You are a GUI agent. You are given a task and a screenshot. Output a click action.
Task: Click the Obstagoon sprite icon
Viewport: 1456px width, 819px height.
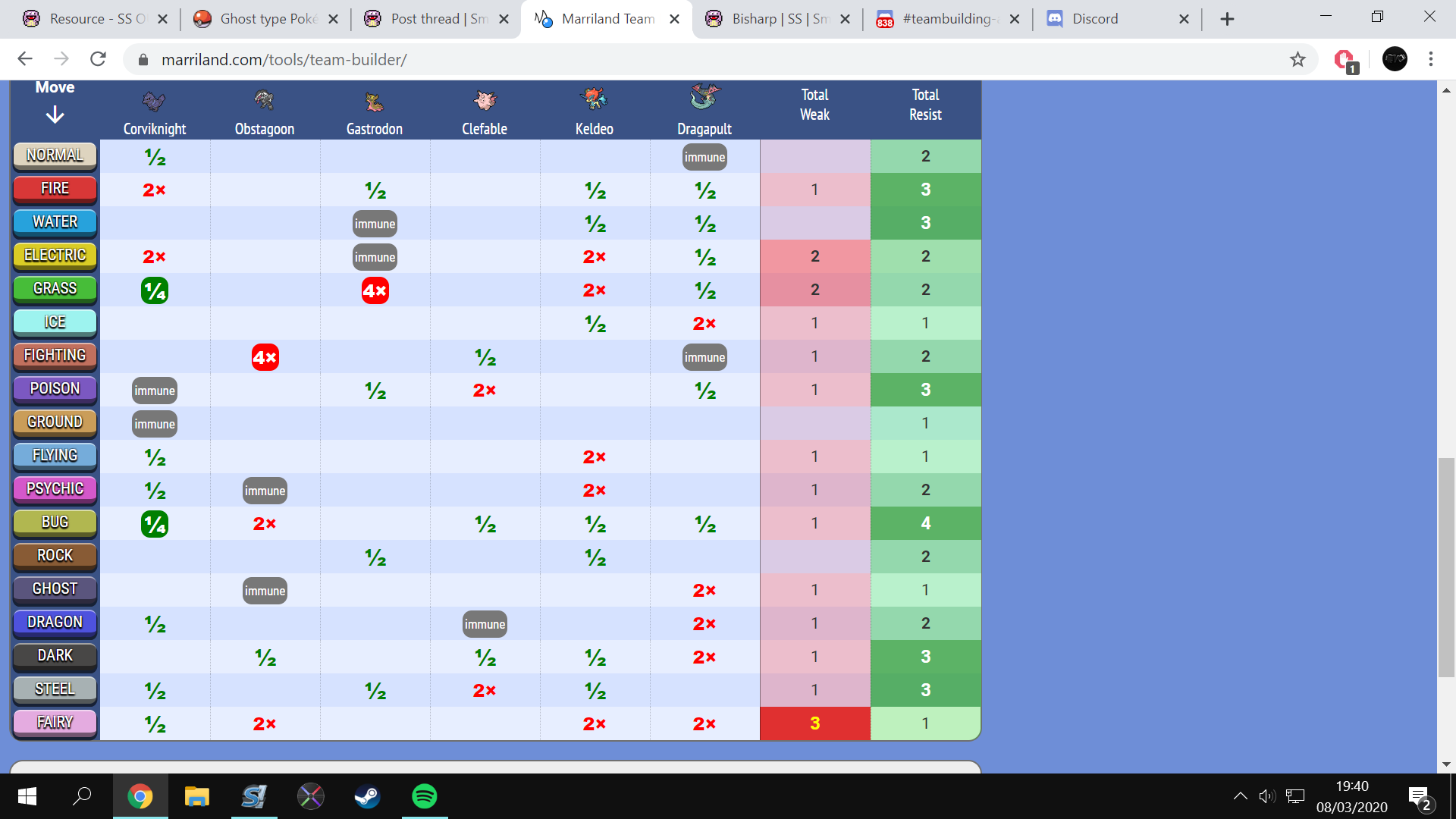tap(264, 100)
